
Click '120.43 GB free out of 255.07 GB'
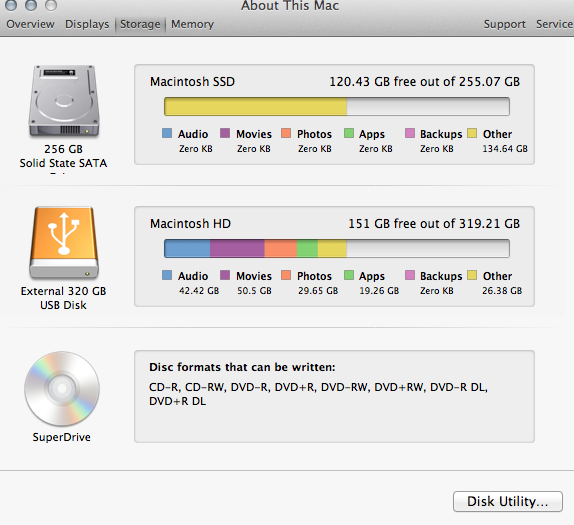coord(425,81)
